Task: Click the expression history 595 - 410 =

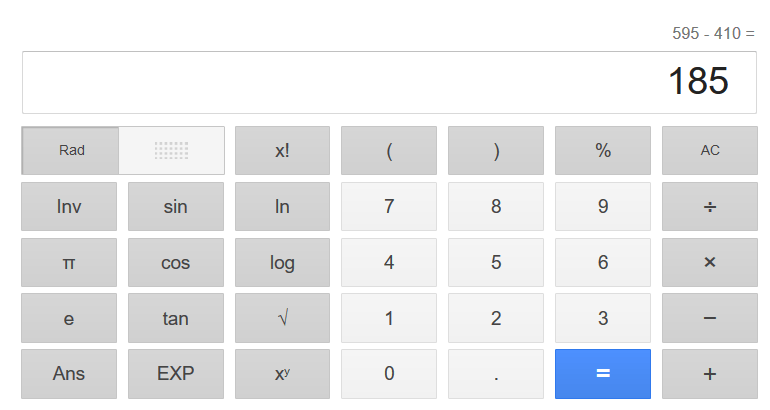Action: pos(713,34)
